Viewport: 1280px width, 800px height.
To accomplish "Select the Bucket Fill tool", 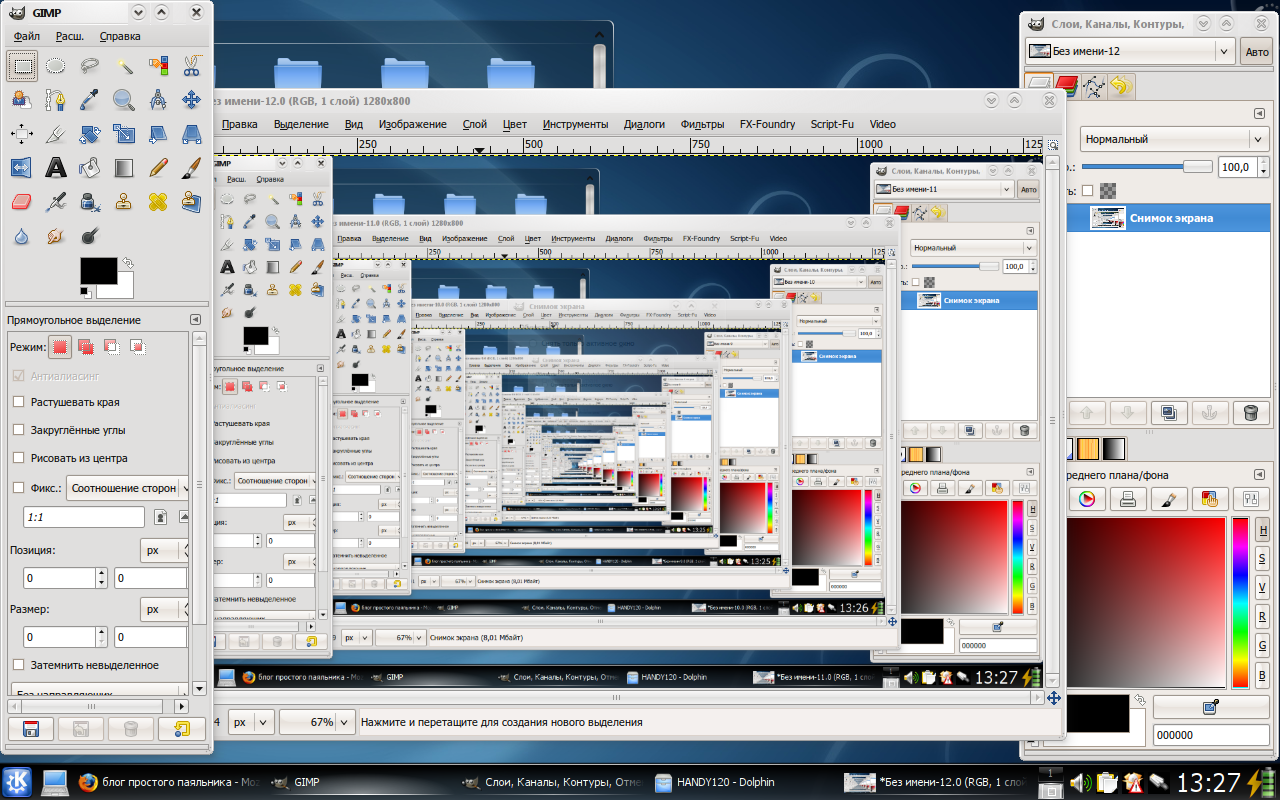I will click(90, 167).
